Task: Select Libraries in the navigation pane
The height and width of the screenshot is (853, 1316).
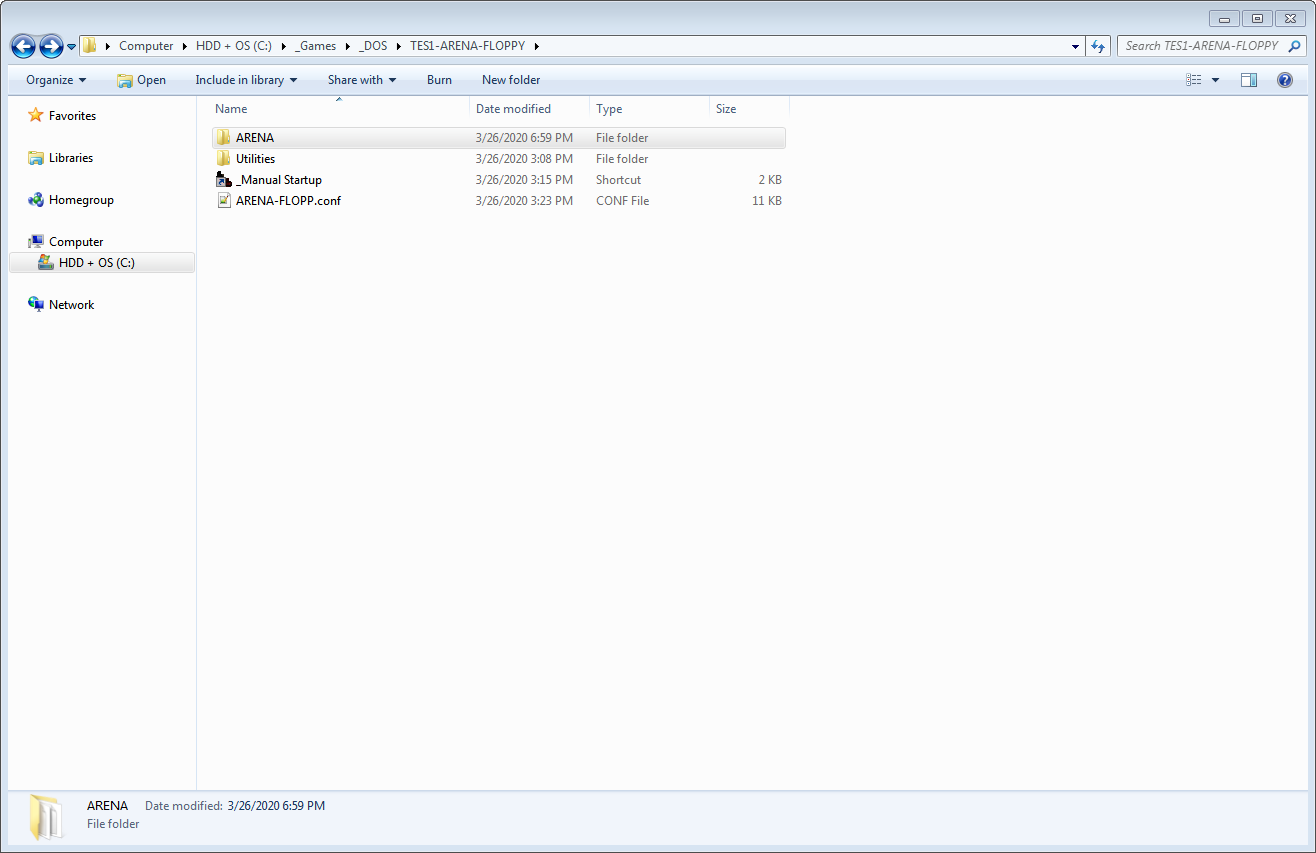Action: (x=71, y=158)
